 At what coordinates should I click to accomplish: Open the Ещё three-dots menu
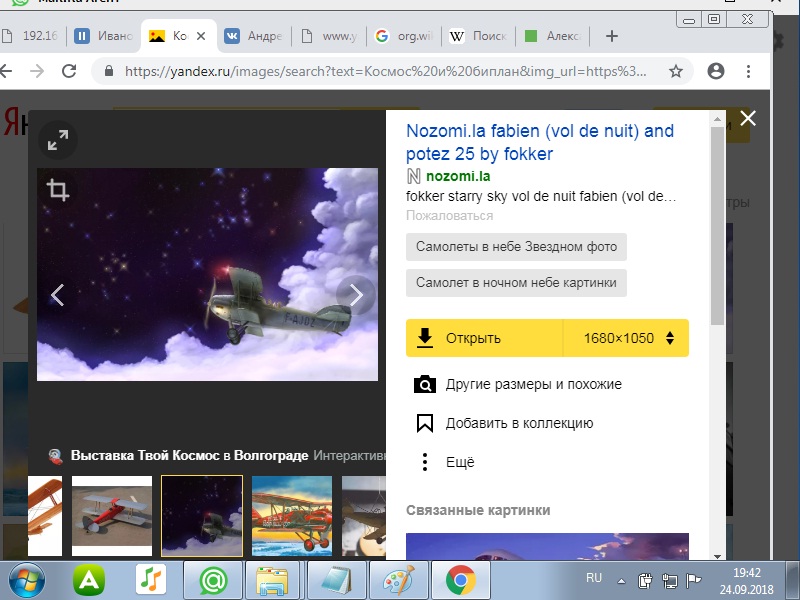tap(424, 462)
